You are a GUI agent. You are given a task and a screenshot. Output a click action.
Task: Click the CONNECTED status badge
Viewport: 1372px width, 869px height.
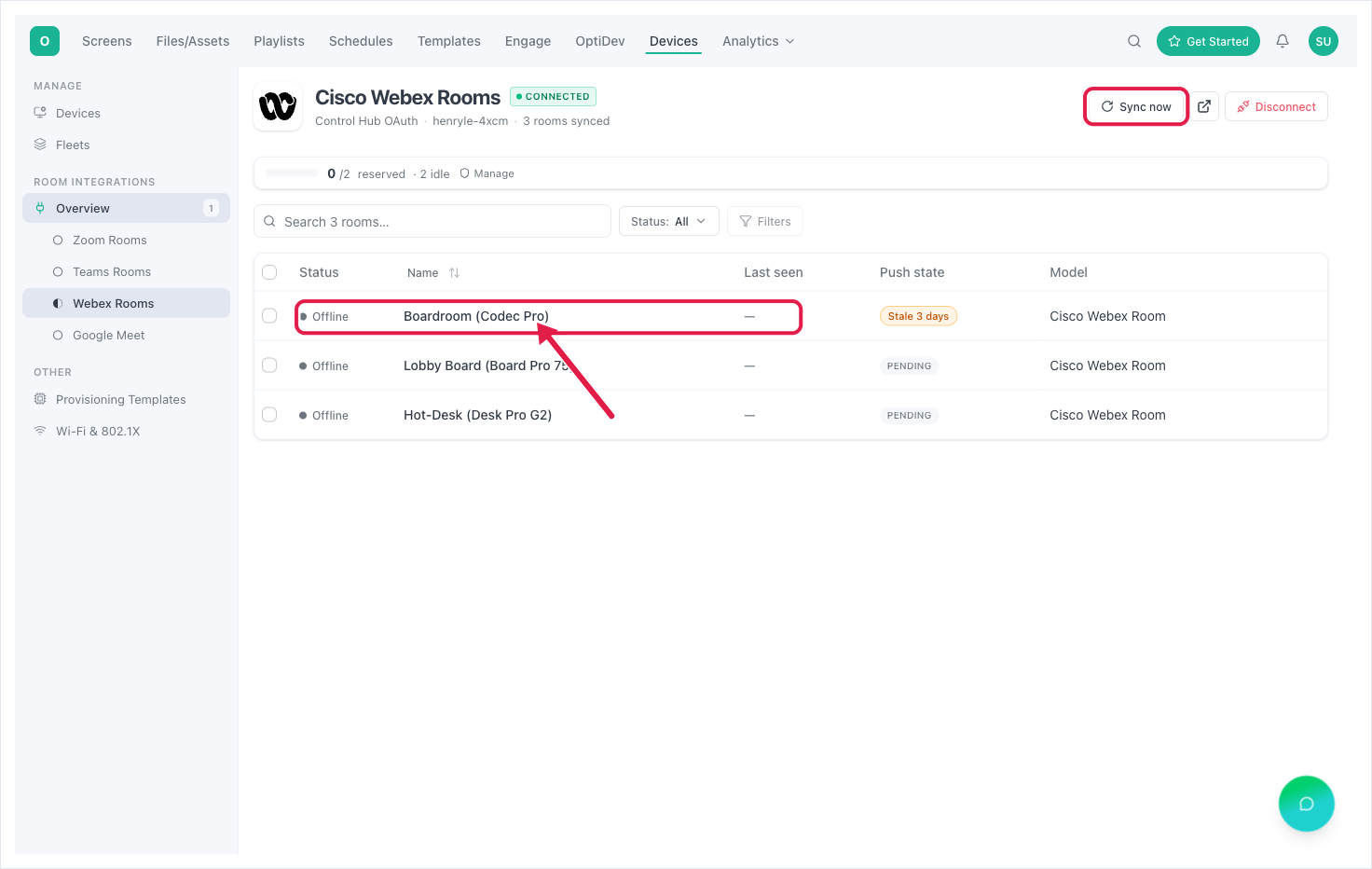pos(553,96)
